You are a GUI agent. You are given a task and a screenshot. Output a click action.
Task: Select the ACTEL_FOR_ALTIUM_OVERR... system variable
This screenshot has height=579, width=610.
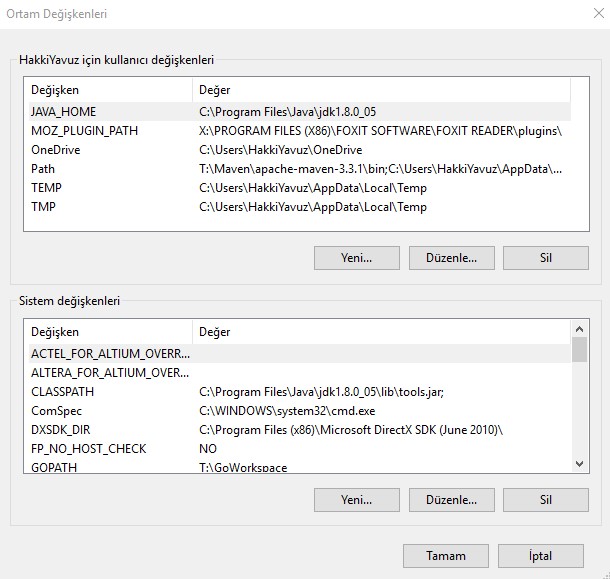click(300, 354)
